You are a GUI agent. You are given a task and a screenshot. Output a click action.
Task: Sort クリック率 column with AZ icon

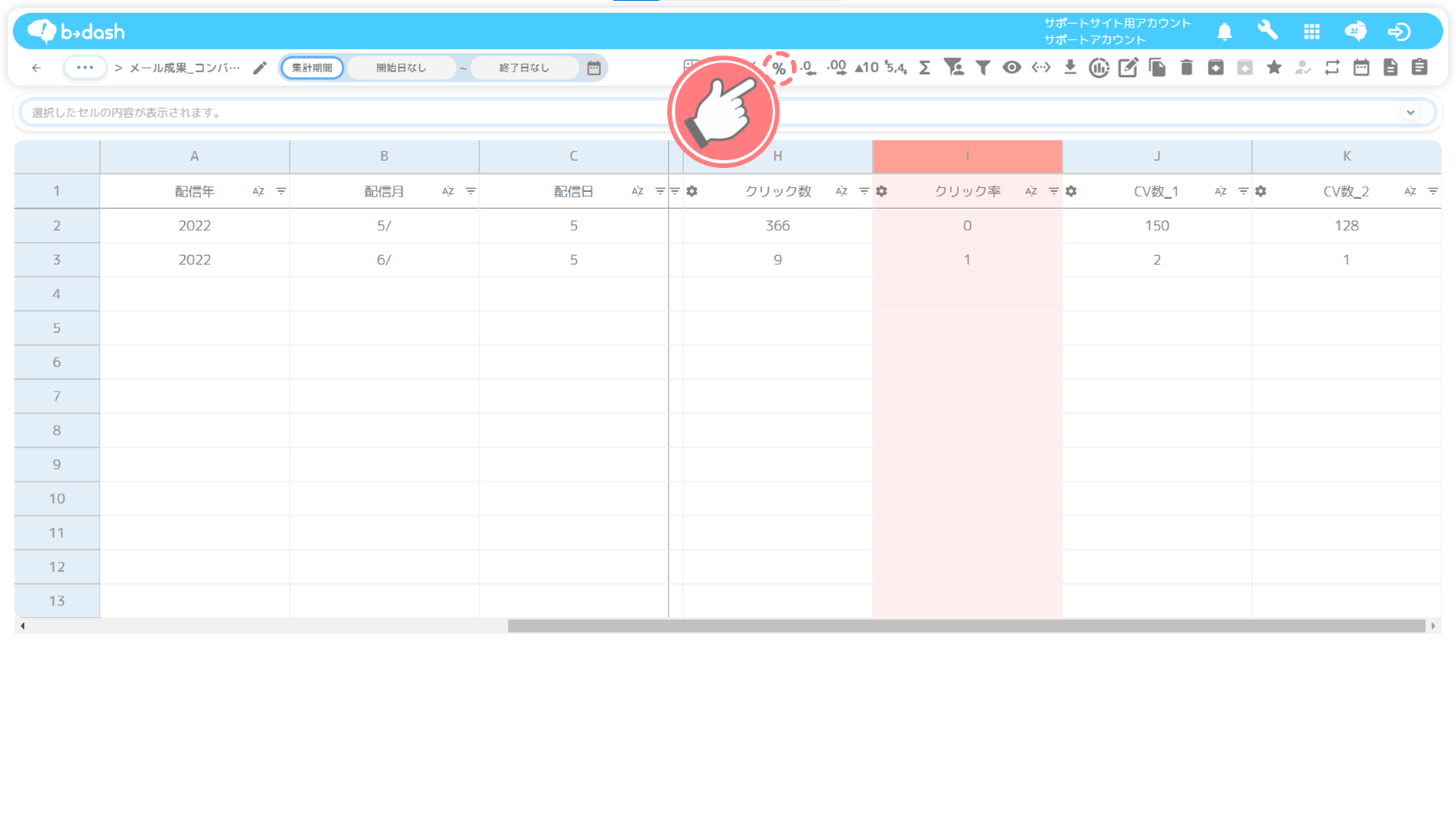1031,191
